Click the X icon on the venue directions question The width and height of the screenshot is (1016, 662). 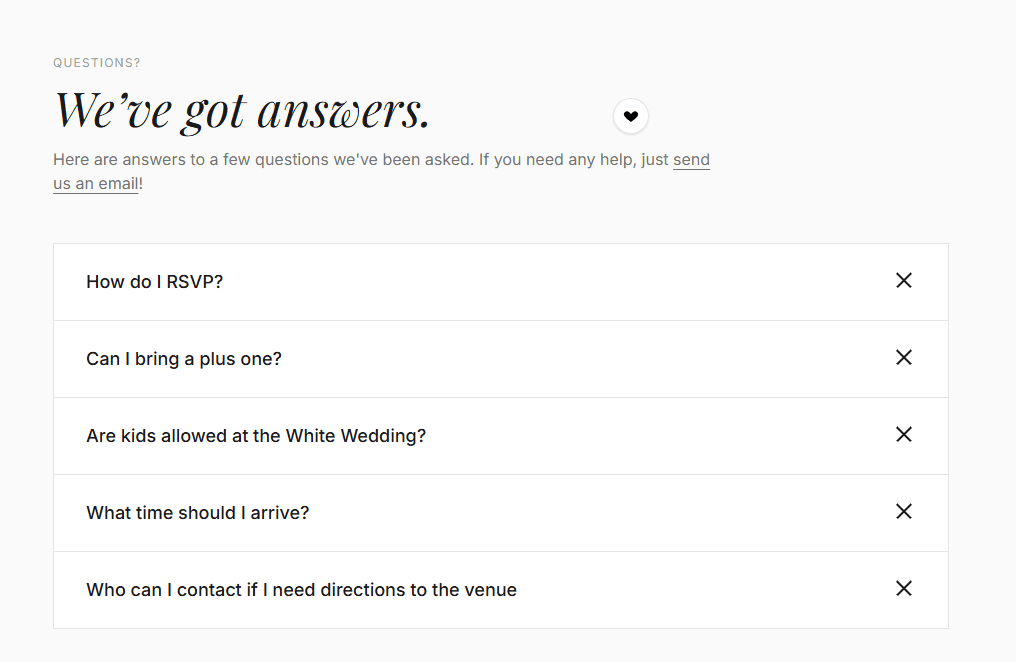point(904,589)
